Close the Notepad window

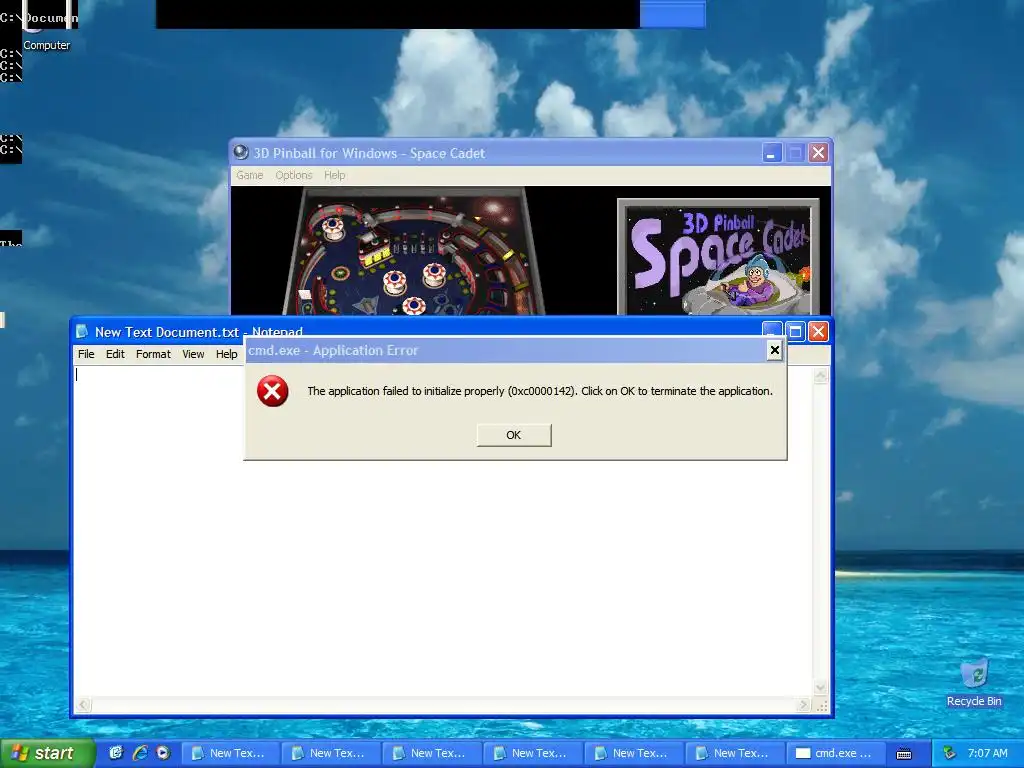(818, 332)
